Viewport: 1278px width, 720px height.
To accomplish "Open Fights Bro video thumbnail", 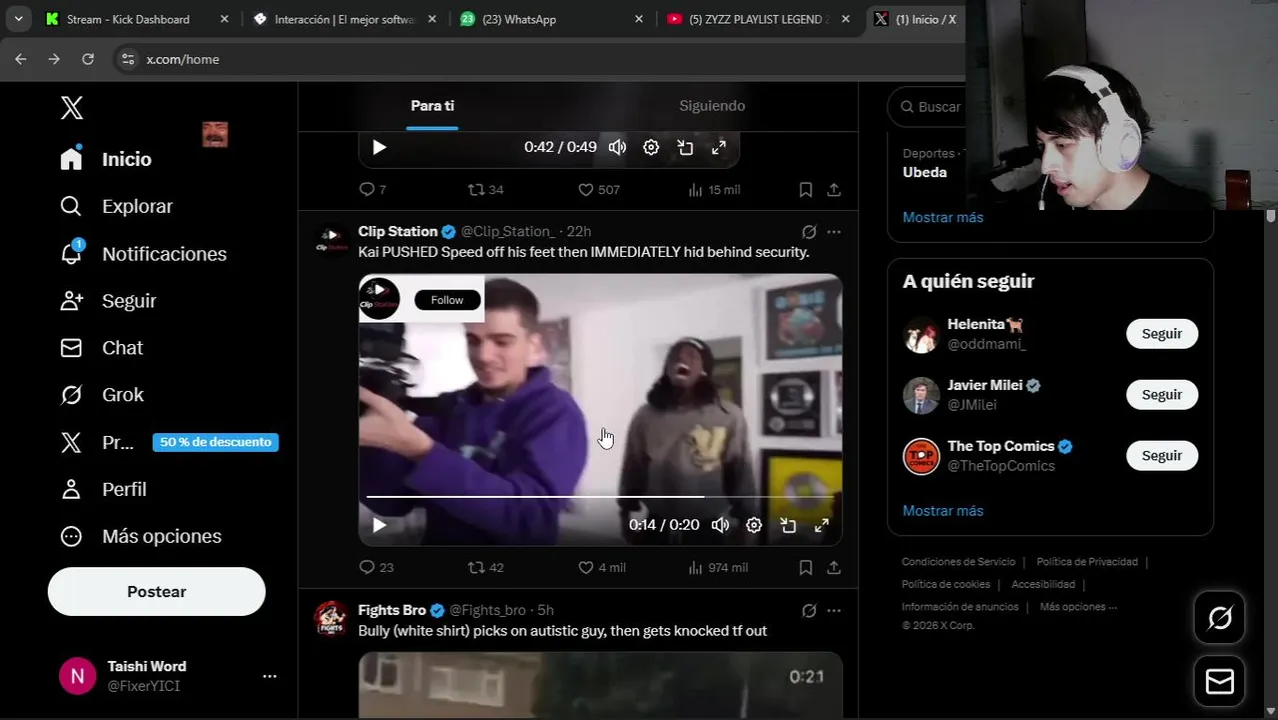I will point(600,685).
